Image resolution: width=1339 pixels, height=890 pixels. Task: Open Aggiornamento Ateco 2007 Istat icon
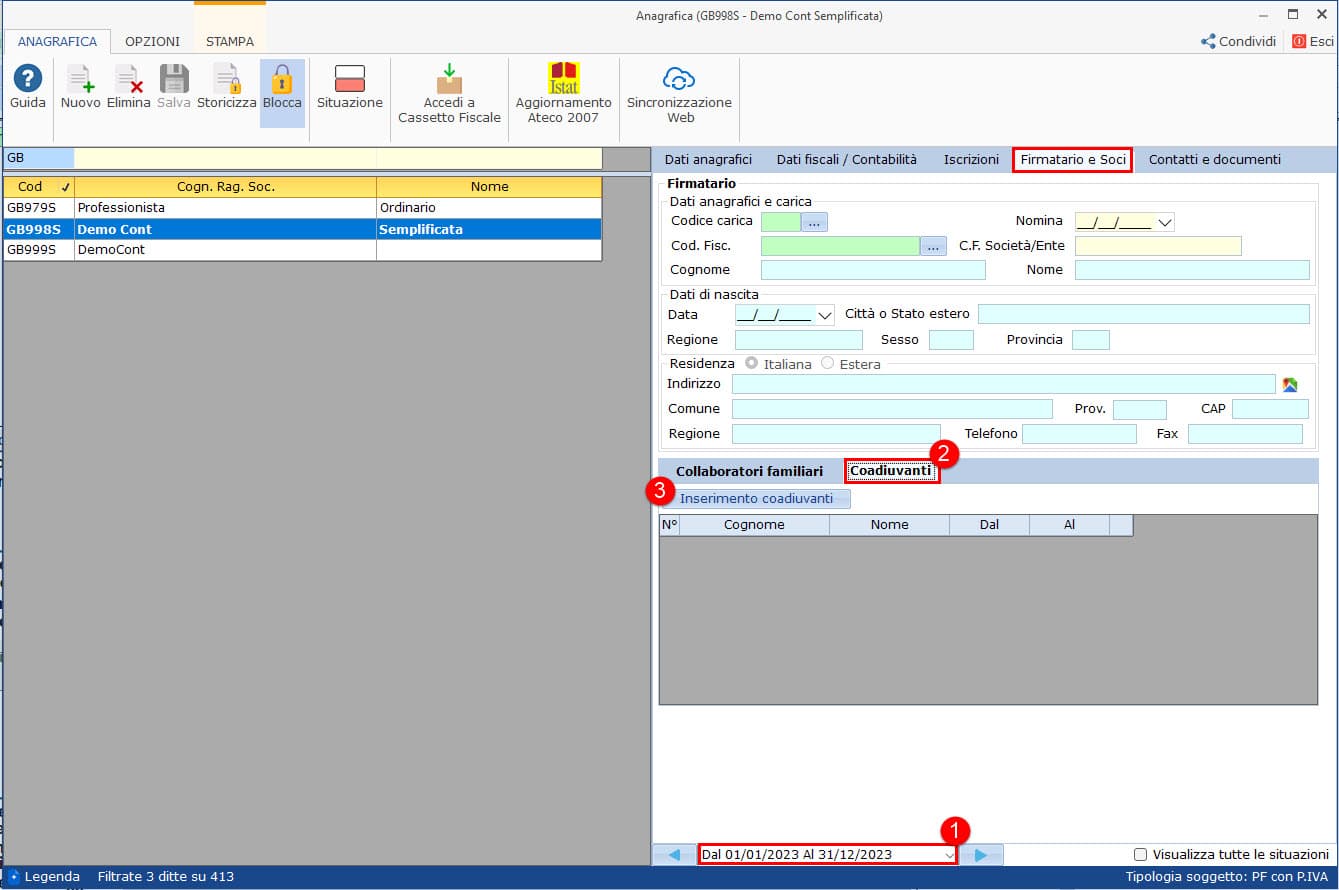(564, 79)
